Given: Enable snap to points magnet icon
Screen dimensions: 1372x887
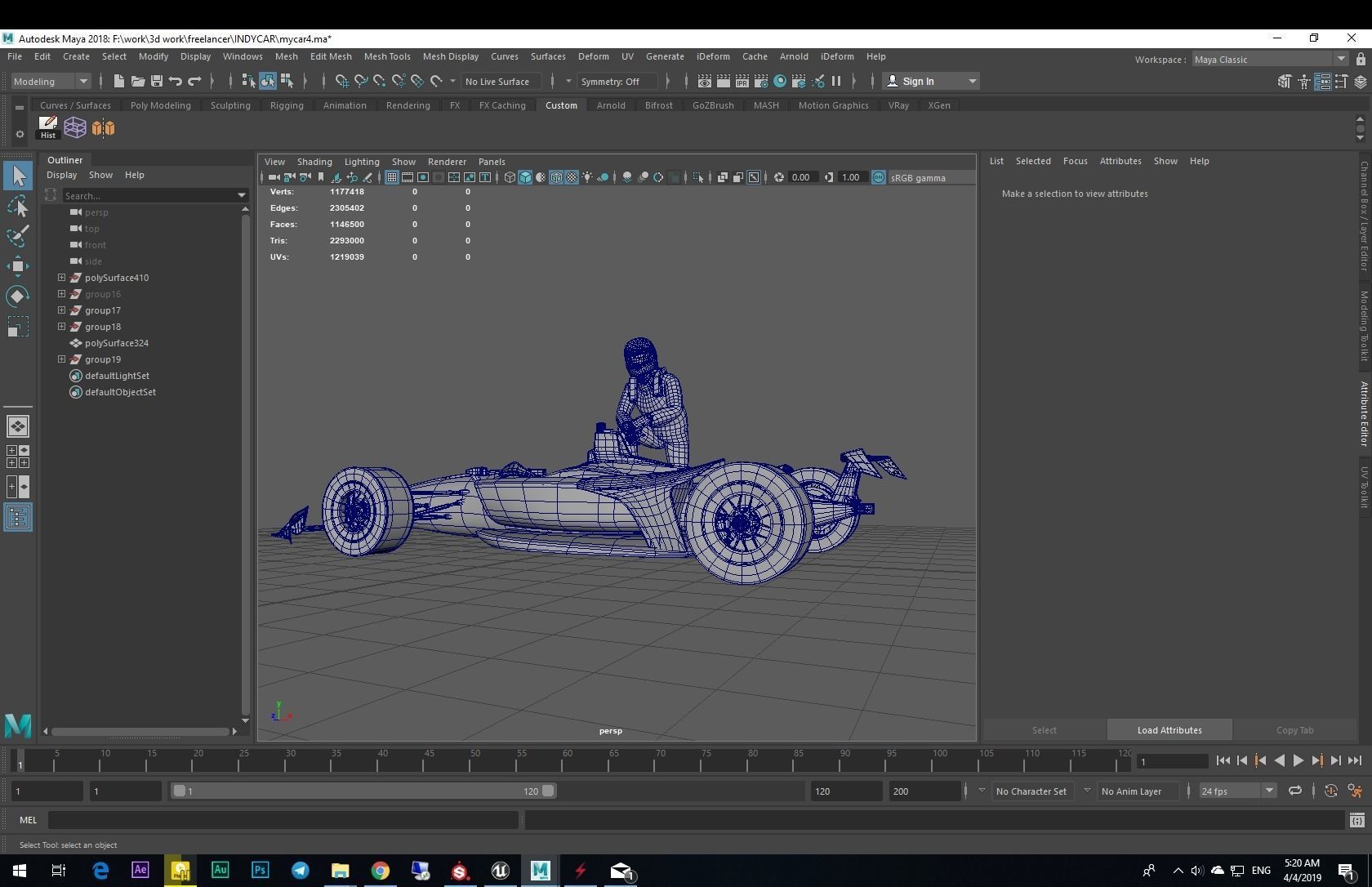Looking at the screenshot, I should [x=380, y=81].
